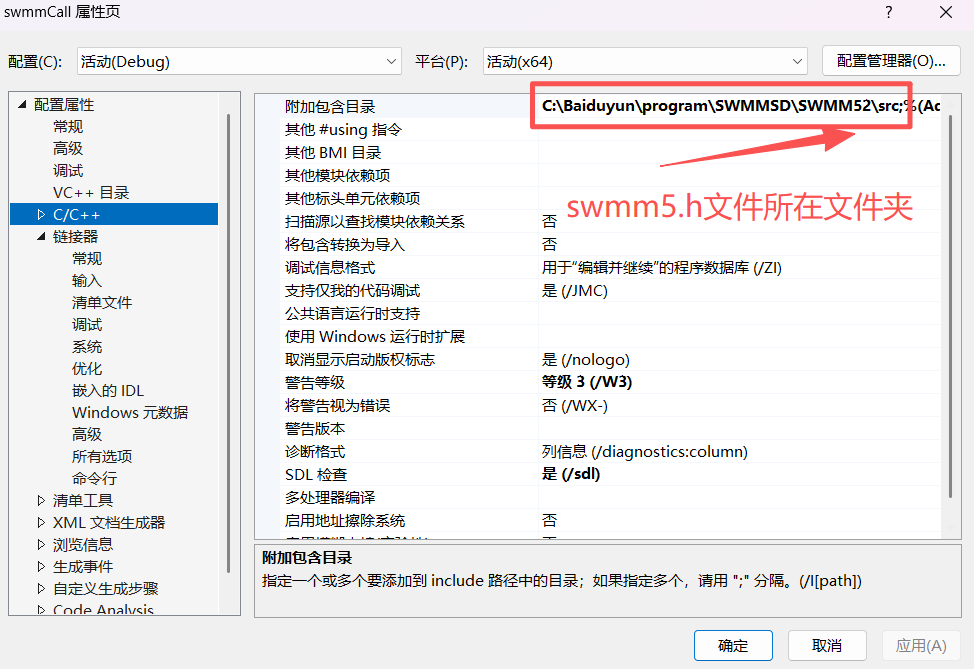Open the 平台(P) dropdown showing 活动(x64)
This screenshot has height=669, width=974.
coord(645,61)
